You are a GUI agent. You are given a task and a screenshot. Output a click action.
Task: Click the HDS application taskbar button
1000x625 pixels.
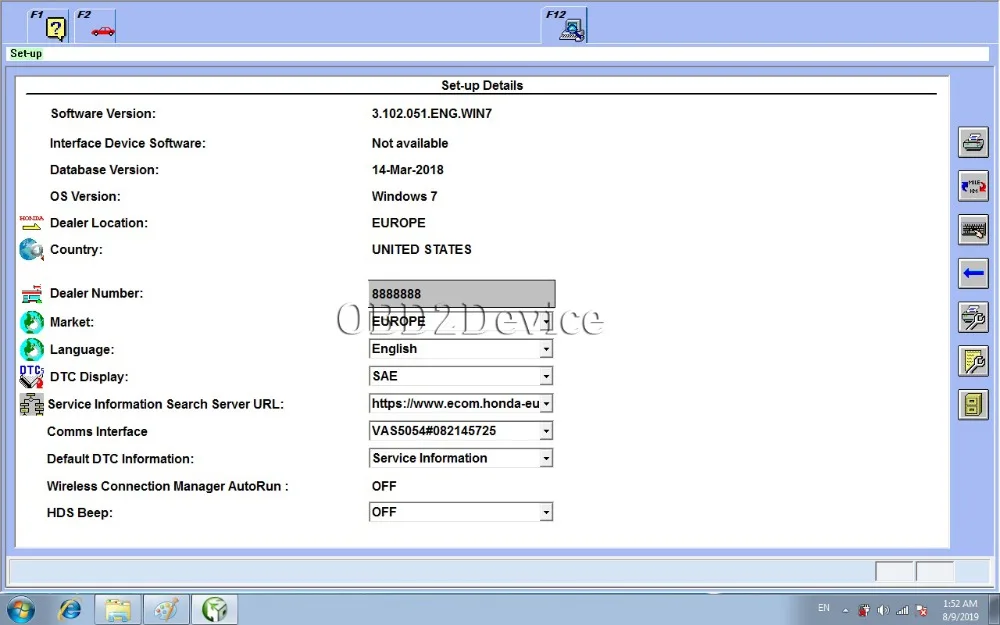(x=215, y=610)
